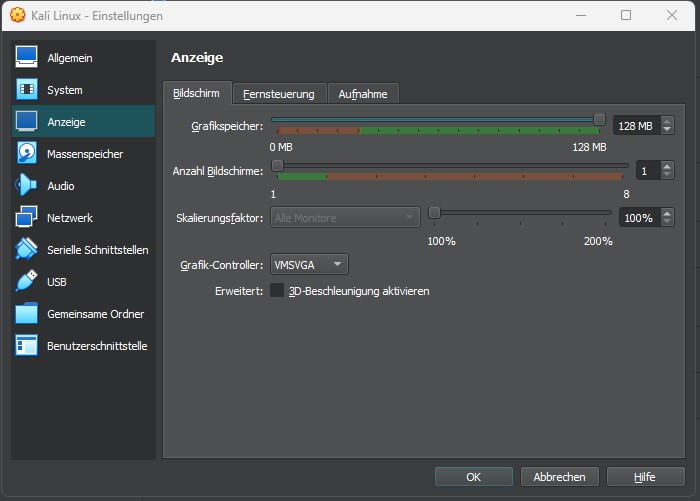This screenshot has height=501, width=700.
Task: Select the USB connector icon
Action: point(26,281)
